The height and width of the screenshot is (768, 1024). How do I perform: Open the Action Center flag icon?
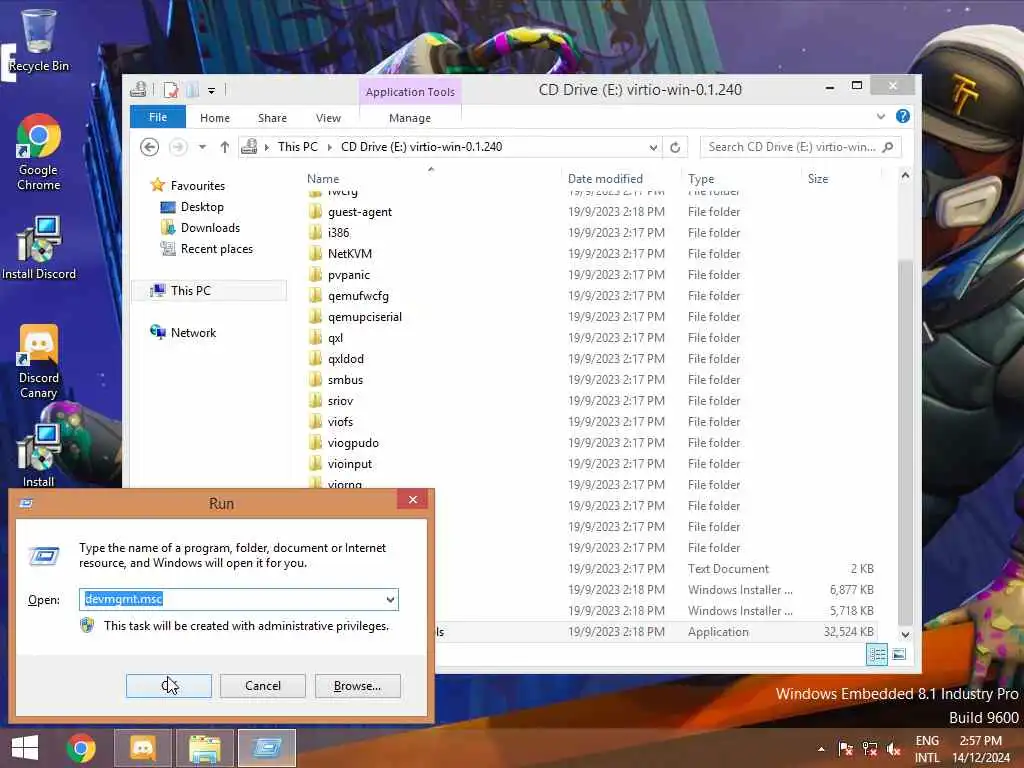coord(845,748)
